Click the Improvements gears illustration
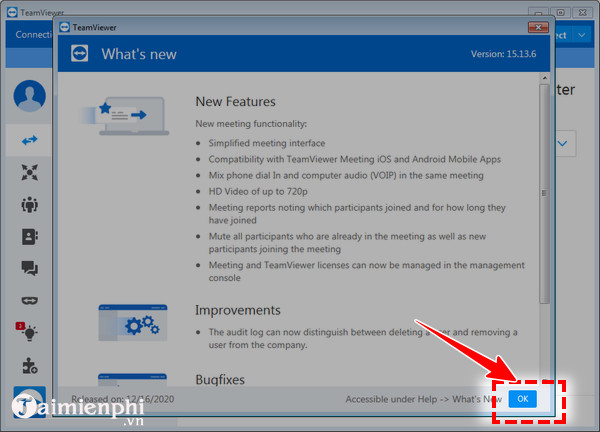Screen dimensions: 600x432 click(132, 323)
